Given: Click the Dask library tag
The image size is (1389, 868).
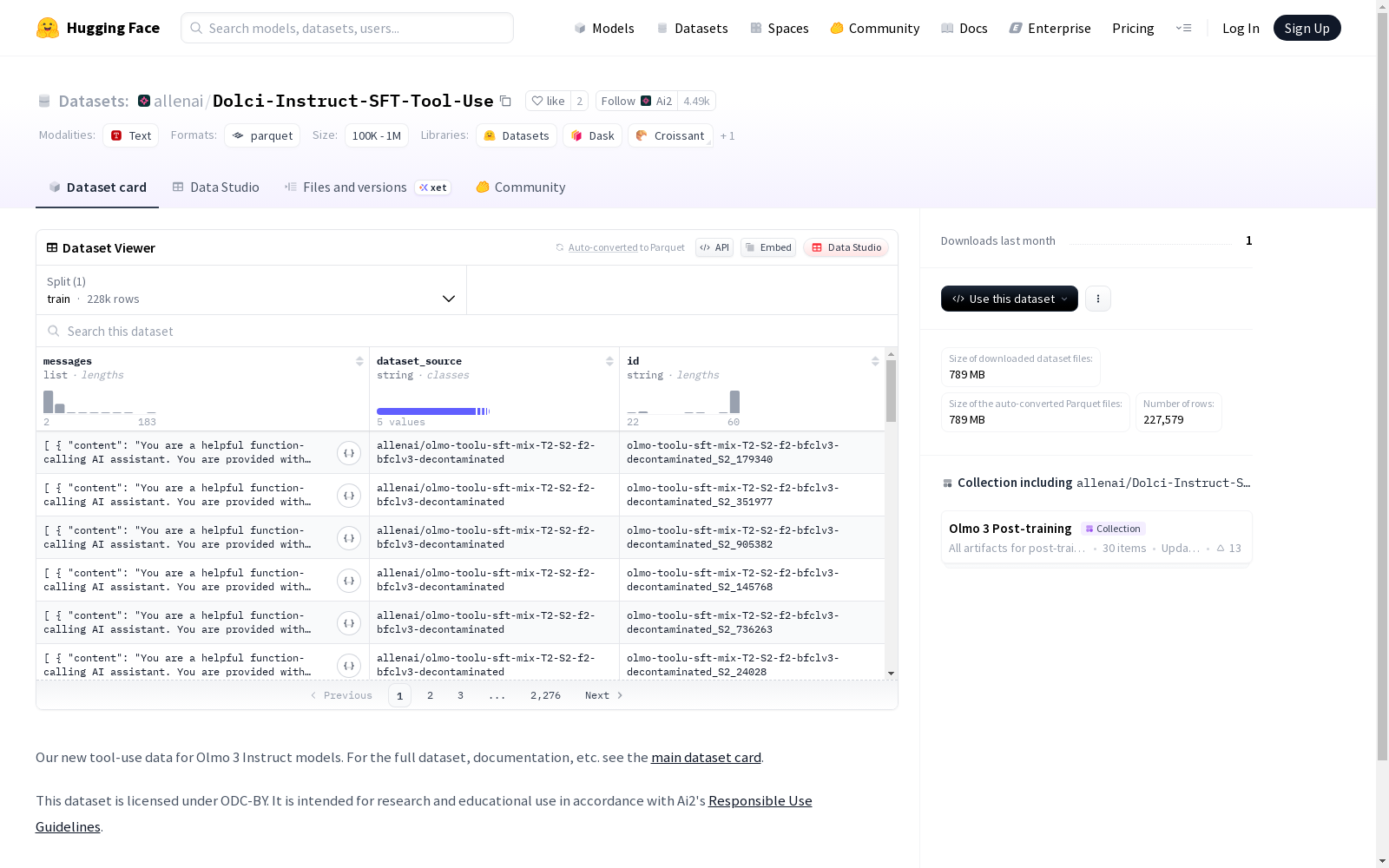Looking at the screenshot, I should (592, 135).
